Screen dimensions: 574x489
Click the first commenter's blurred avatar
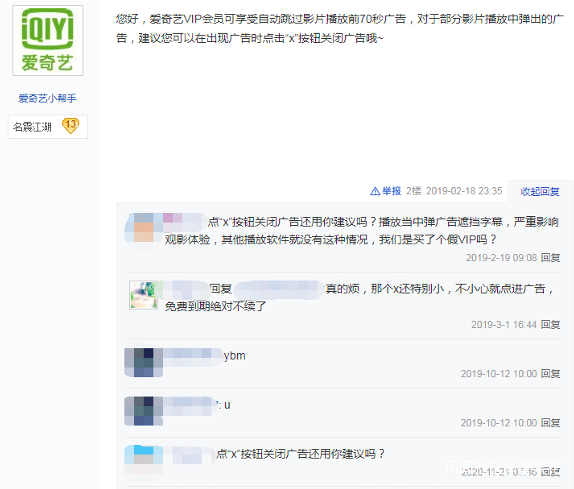click(x=144, y=228)
